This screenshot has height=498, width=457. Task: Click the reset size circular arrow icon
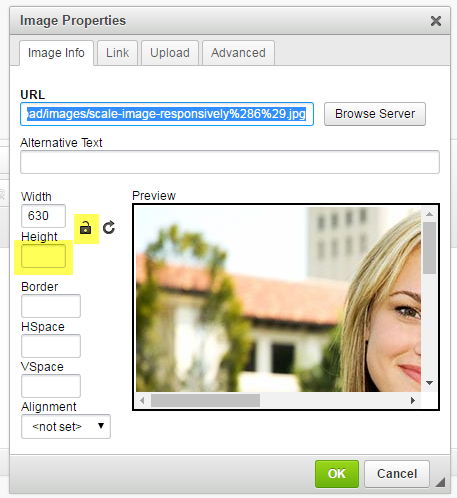coord(109,228)
